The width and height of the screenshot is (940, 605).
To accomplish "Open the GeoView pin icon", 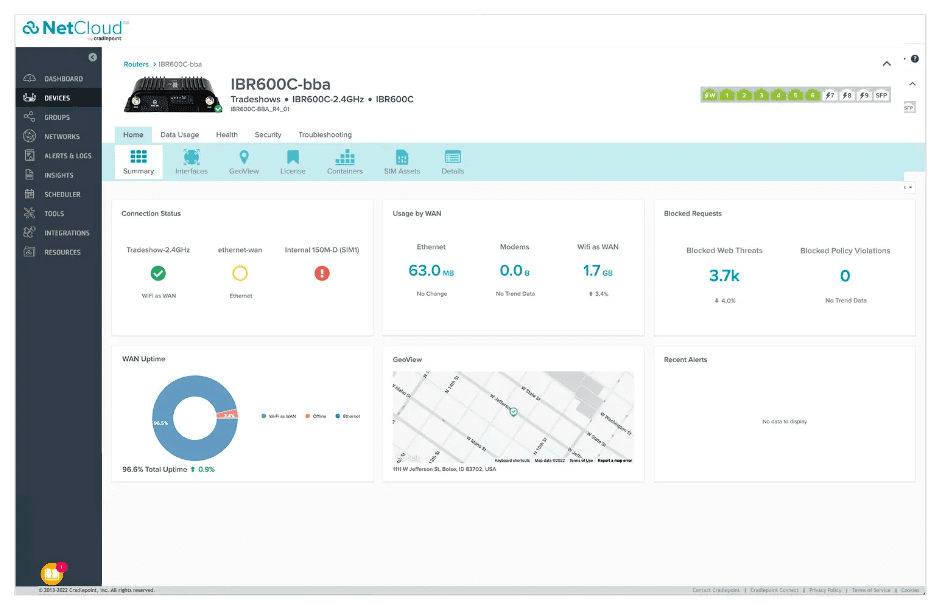I will click(x=244, y=157).
